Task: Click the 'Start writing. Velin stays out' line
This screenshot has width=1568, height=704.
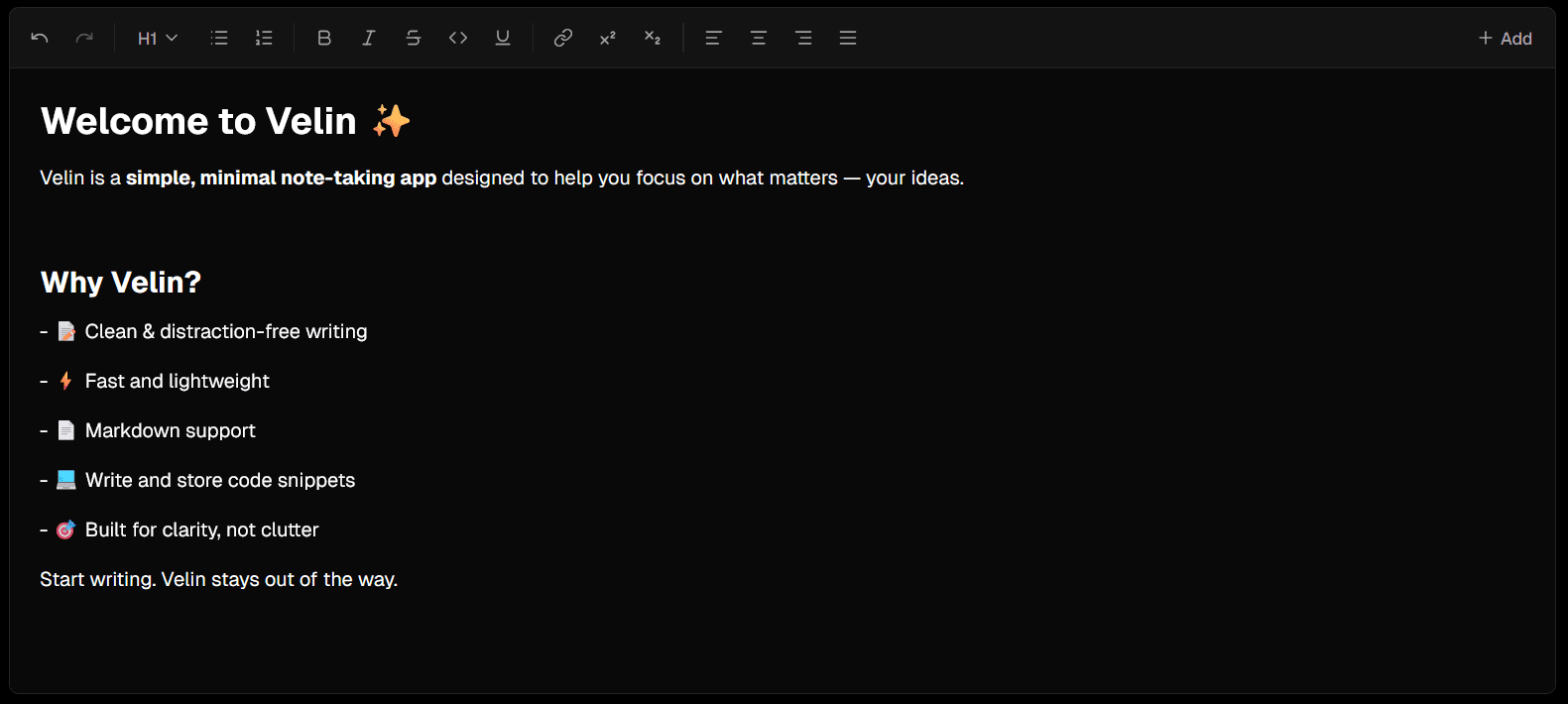Action: (218, 579)
